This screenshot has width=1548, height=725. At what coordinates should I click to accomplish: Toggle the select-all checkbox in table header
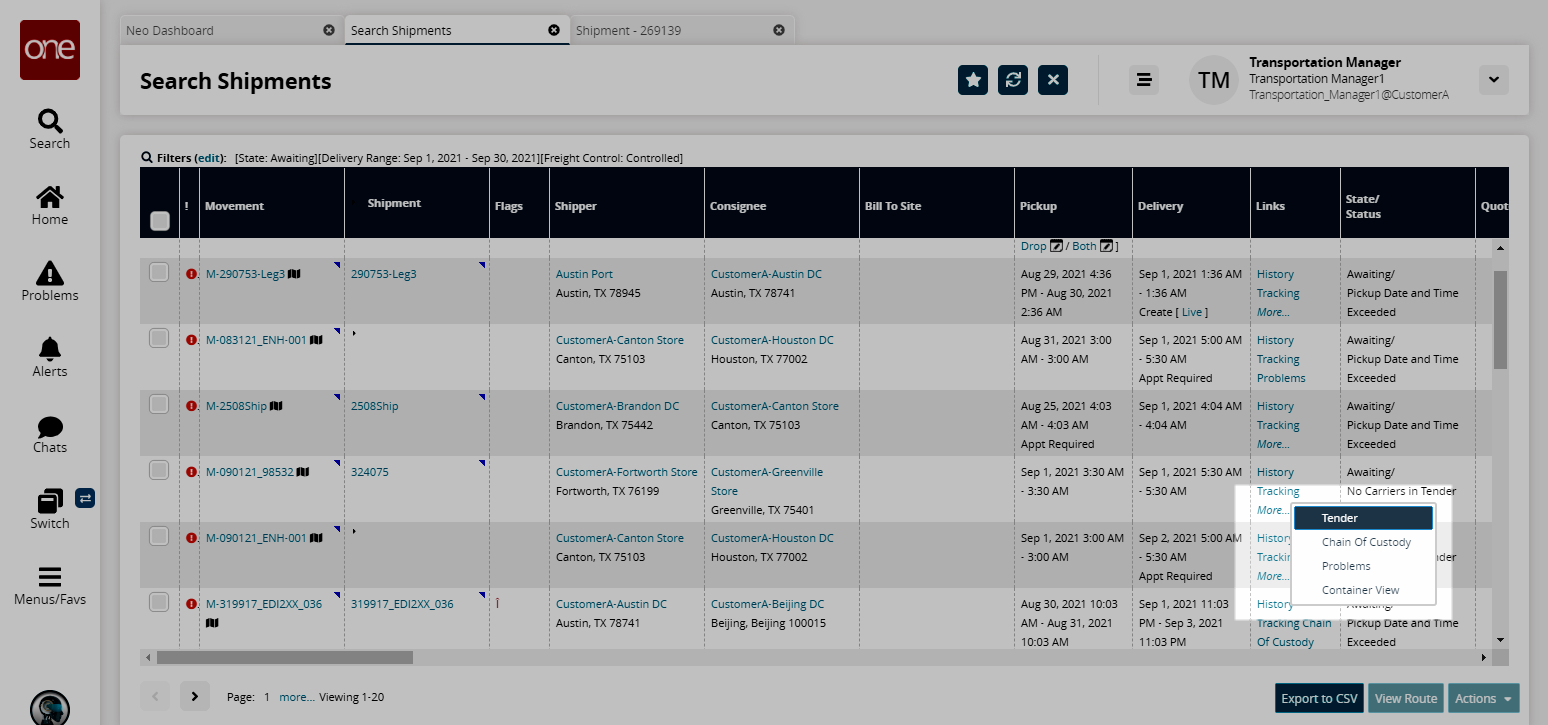point(160,221)
